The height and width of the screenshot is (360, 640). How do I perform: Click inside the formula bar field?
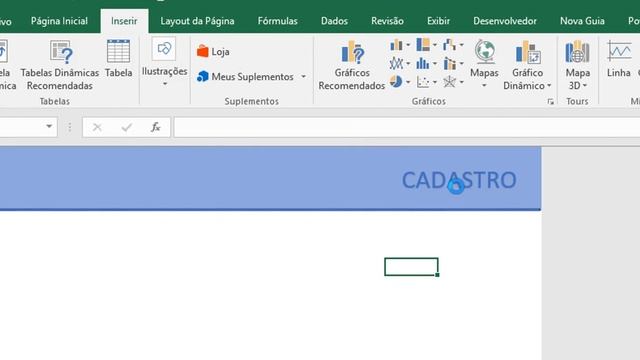[407, 127]
